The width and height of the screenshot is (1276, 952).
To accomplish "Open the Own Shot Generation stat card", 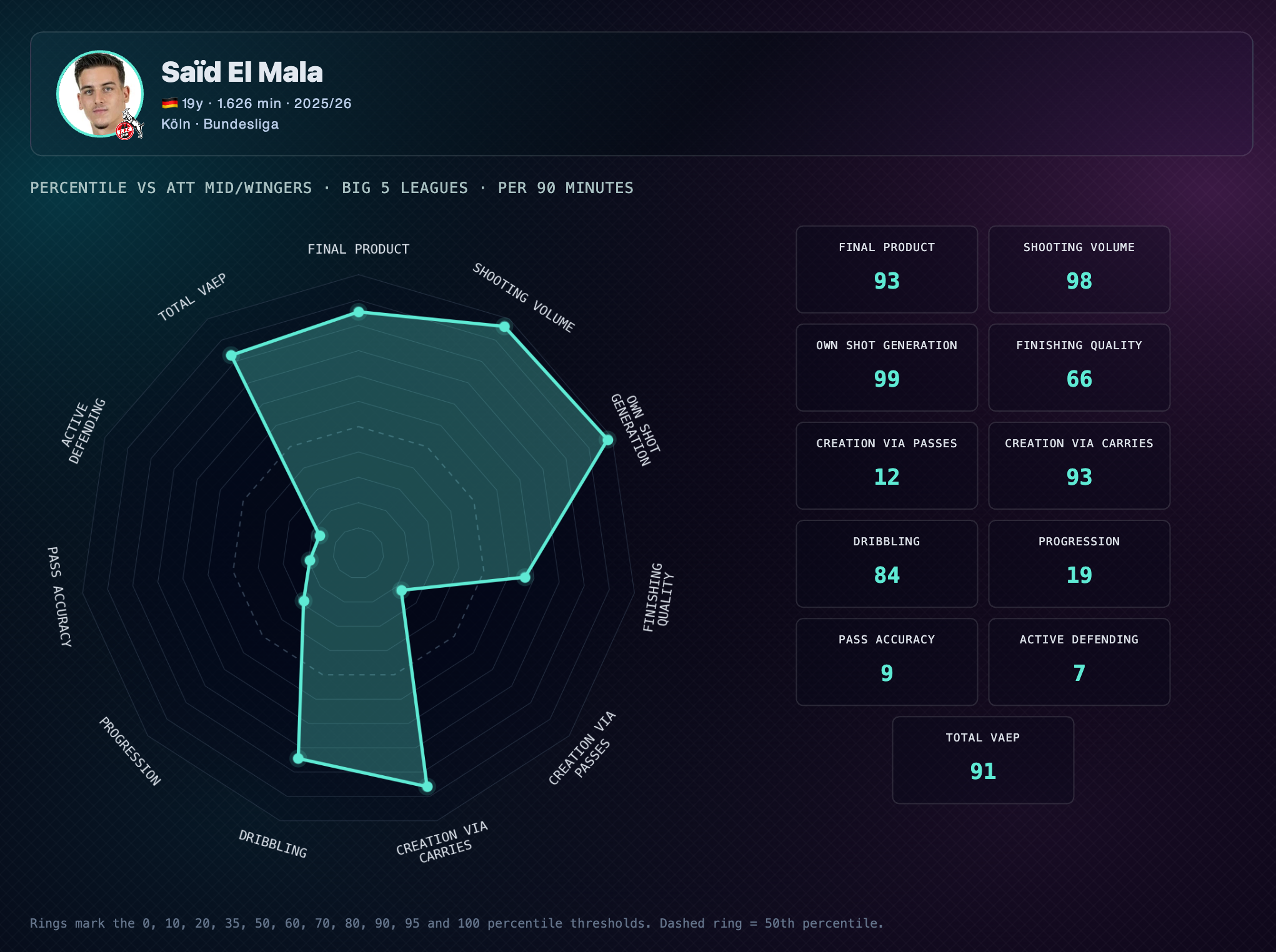I will pyautogui.click(x=886, y=367).
